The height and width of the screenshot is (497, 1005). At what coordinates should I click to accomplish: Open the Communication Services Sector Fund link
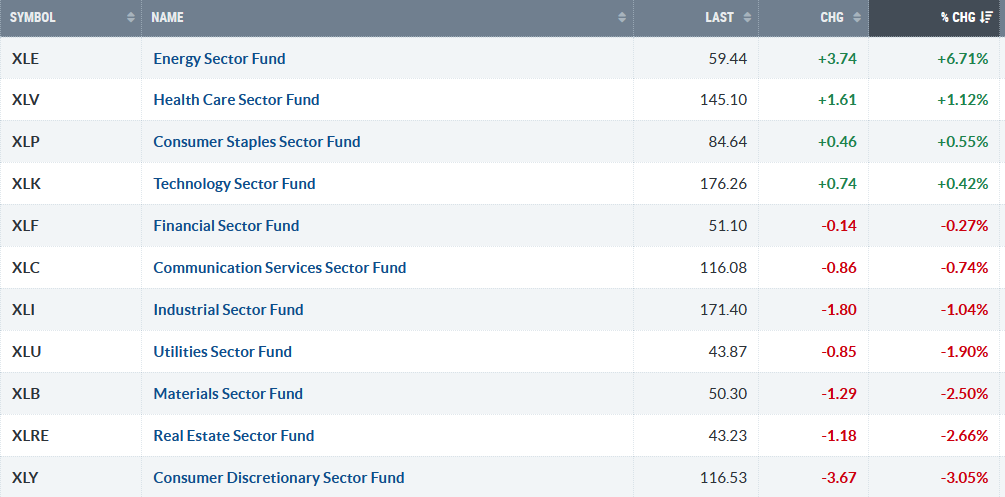tap(279, 267)
